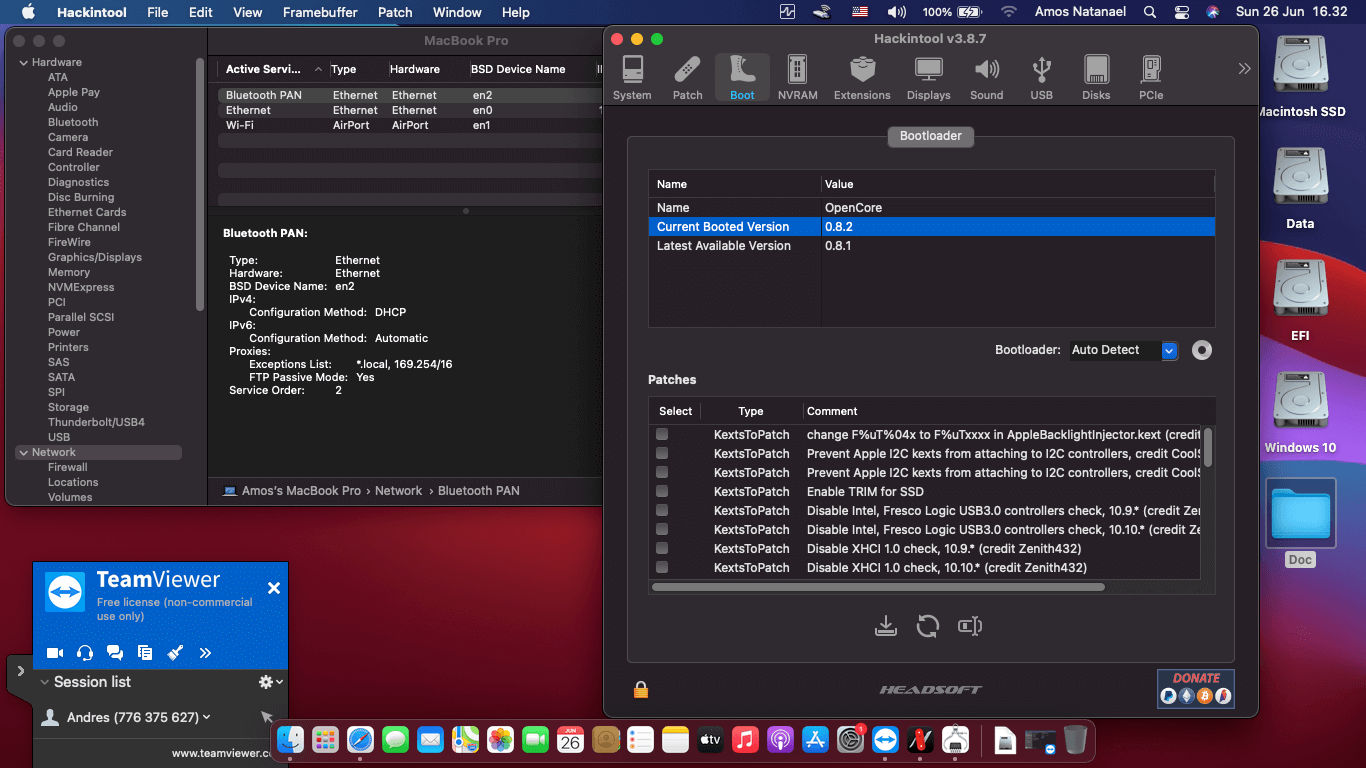
Task: Expand the toolbar overflow chevron
Action: pyautogui.click(x=1244, y=69)
